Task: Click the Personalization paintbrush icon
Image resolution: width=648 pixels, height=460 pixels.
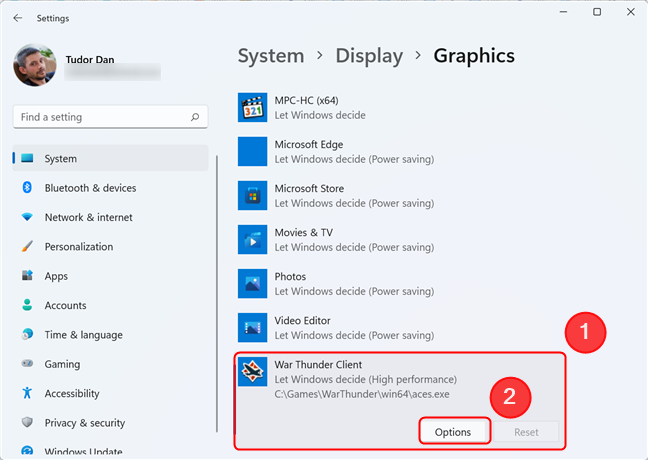Action: 27,246
